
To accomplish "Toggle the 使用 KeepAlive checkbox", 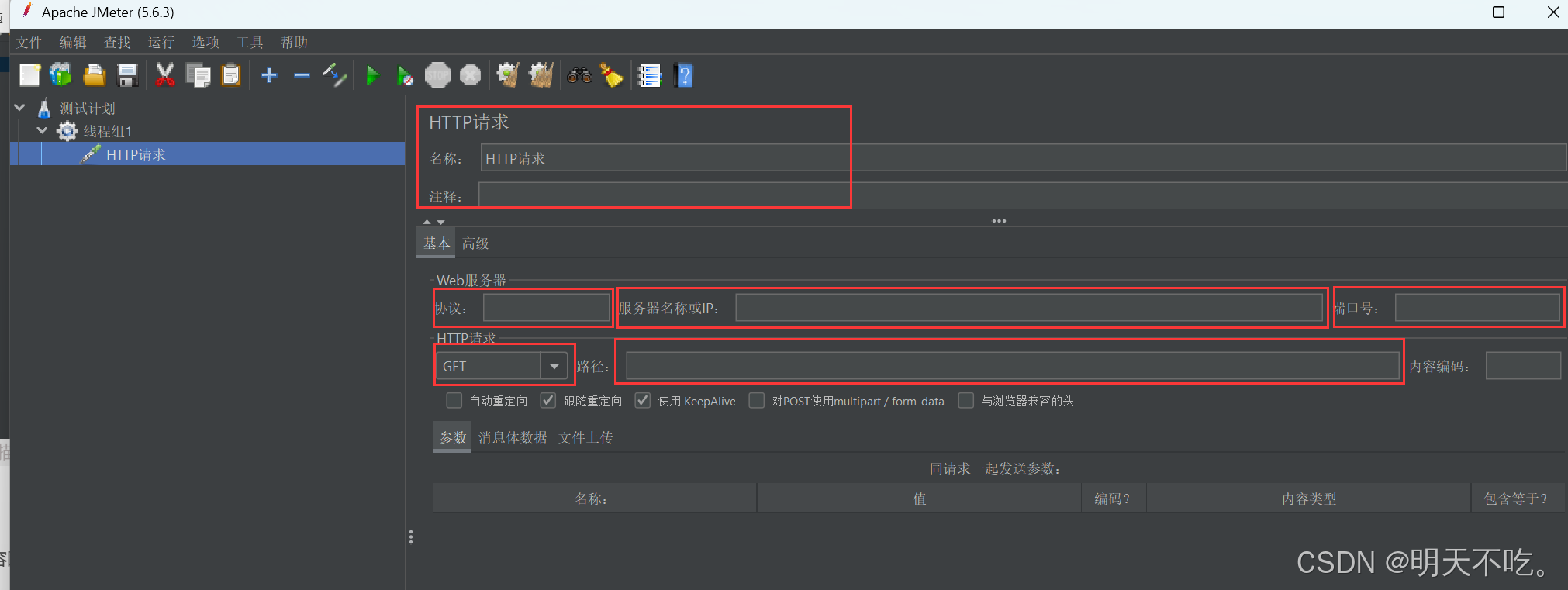I will 642,401.
